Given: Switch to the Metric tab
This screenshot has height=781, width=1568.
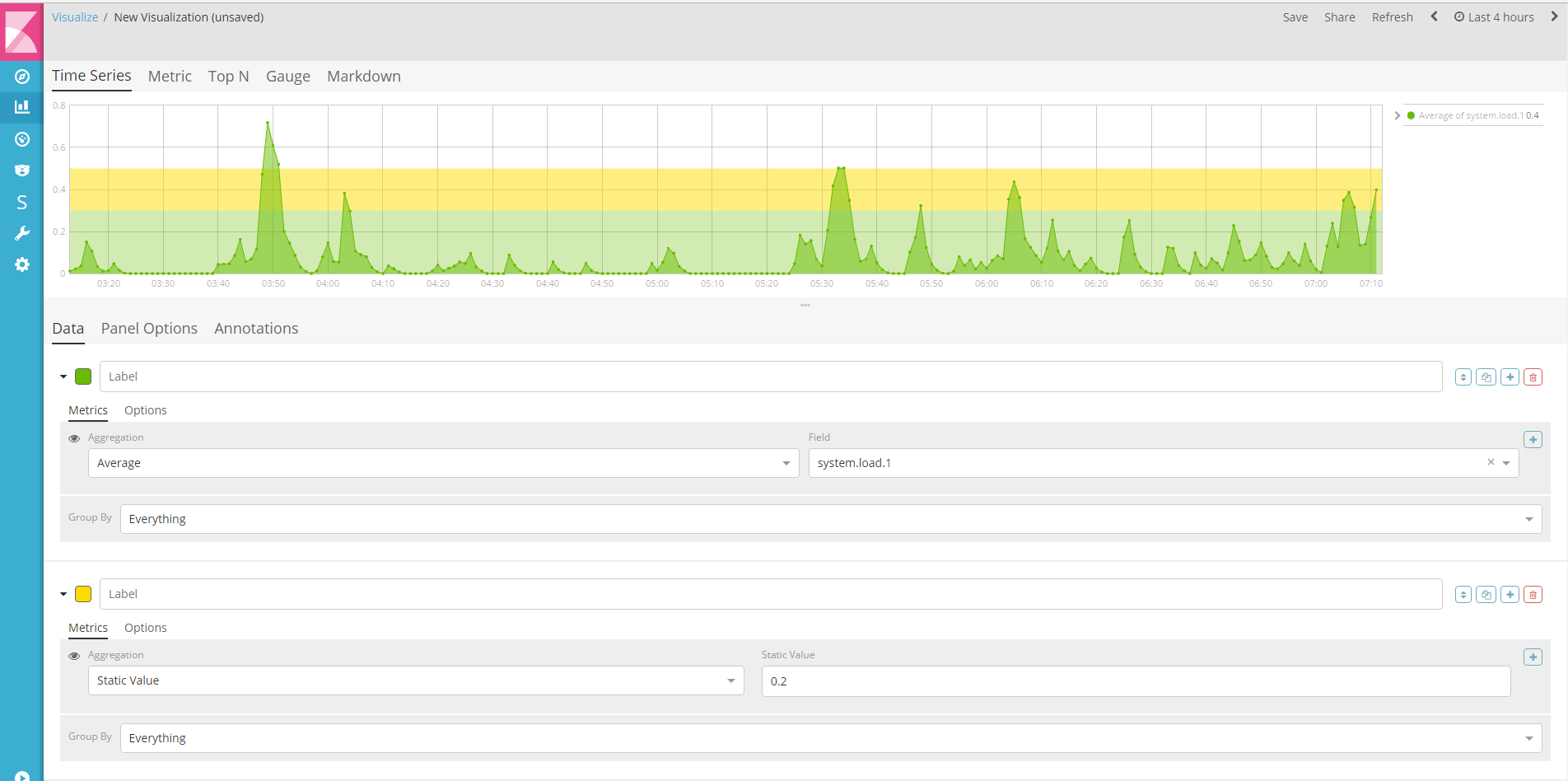Looking at the screenshot, I should [x=170, y=76].
